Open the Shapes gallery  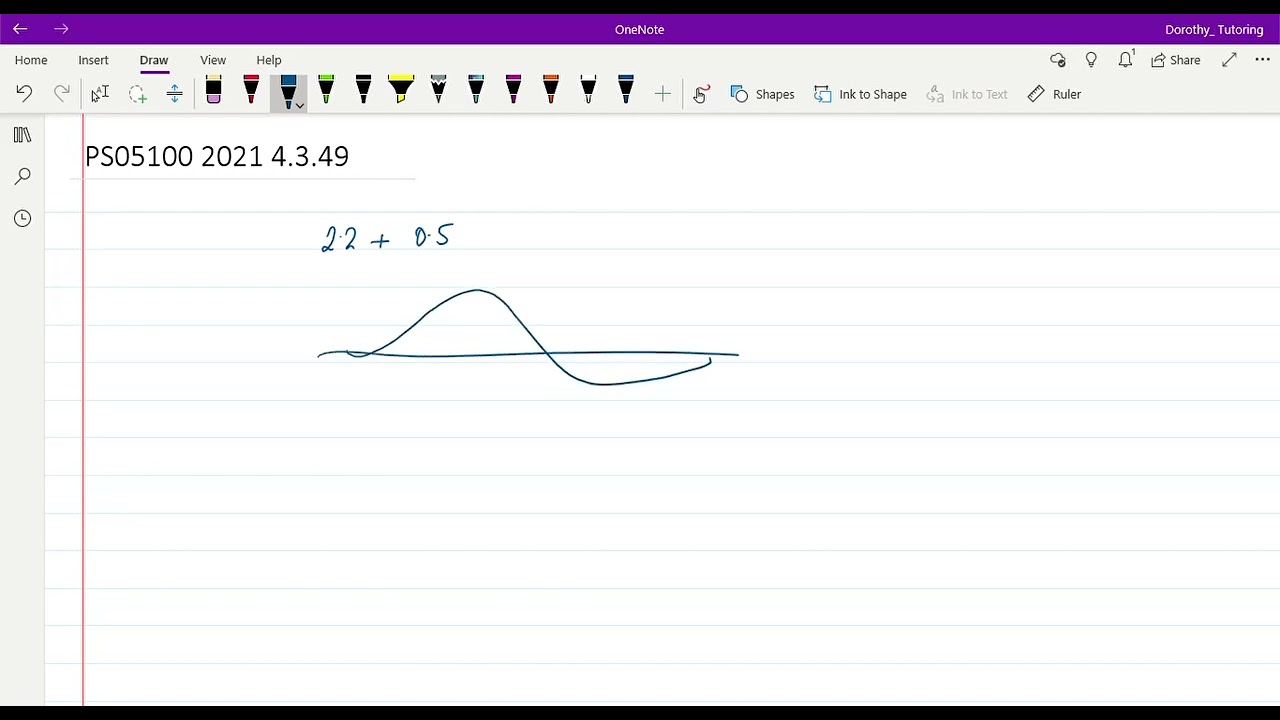pos(763,94)
